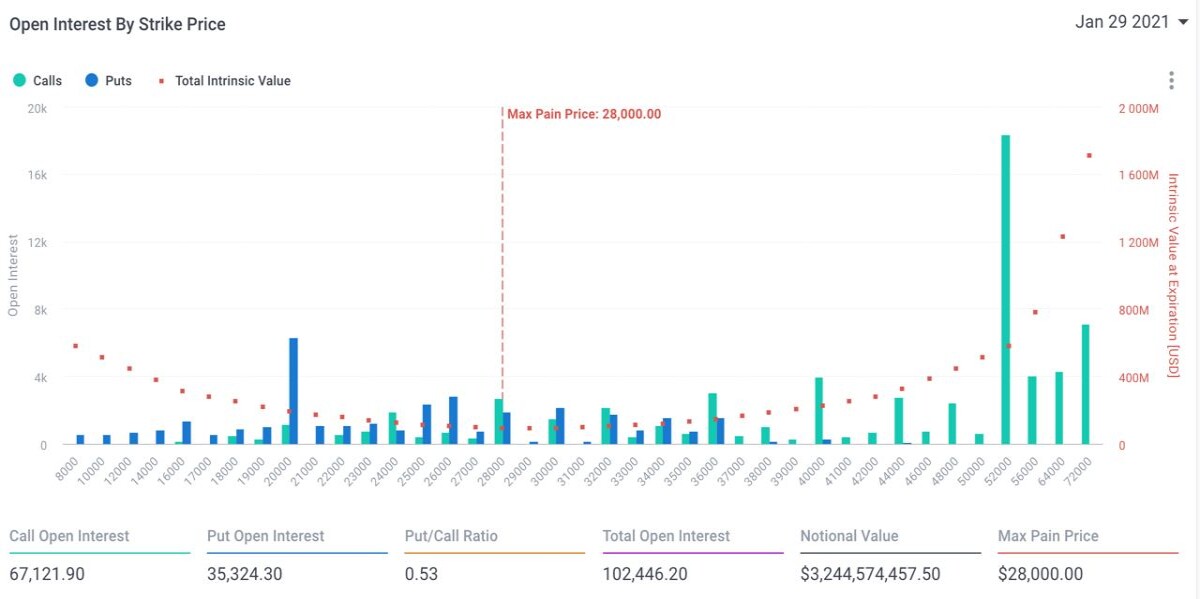Select the tall 52000 strike calls bar
This screenshot has width=1200, height=599.
pos(1005,290)
